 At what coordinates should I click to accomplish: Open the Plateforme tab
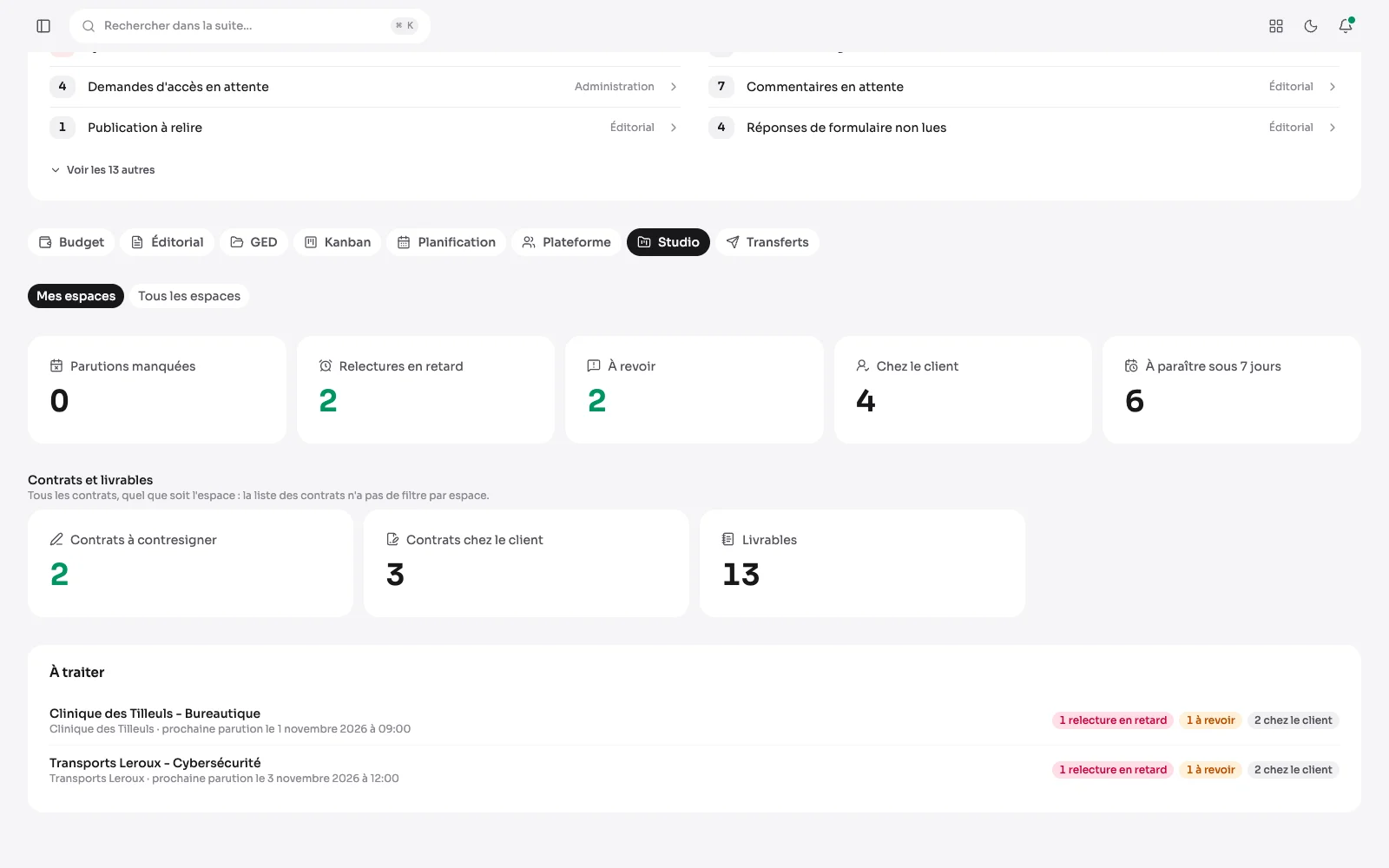click(566, 242)
